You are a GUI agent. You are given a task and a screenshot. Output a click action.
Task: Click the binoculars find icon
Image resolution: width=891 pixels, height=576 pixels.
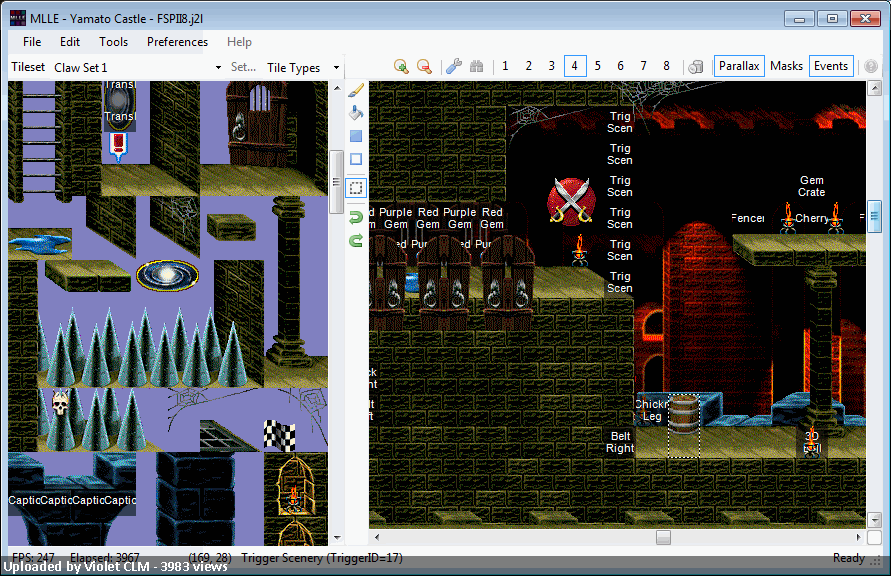click(x=477, y=66)
